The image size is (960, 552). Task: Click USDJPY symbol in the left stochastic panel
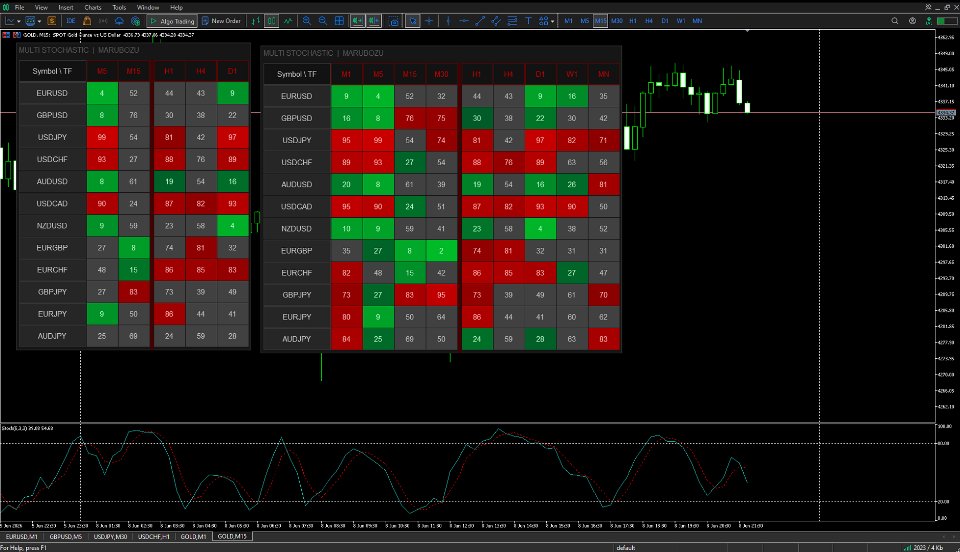click(x=52, y=137)
